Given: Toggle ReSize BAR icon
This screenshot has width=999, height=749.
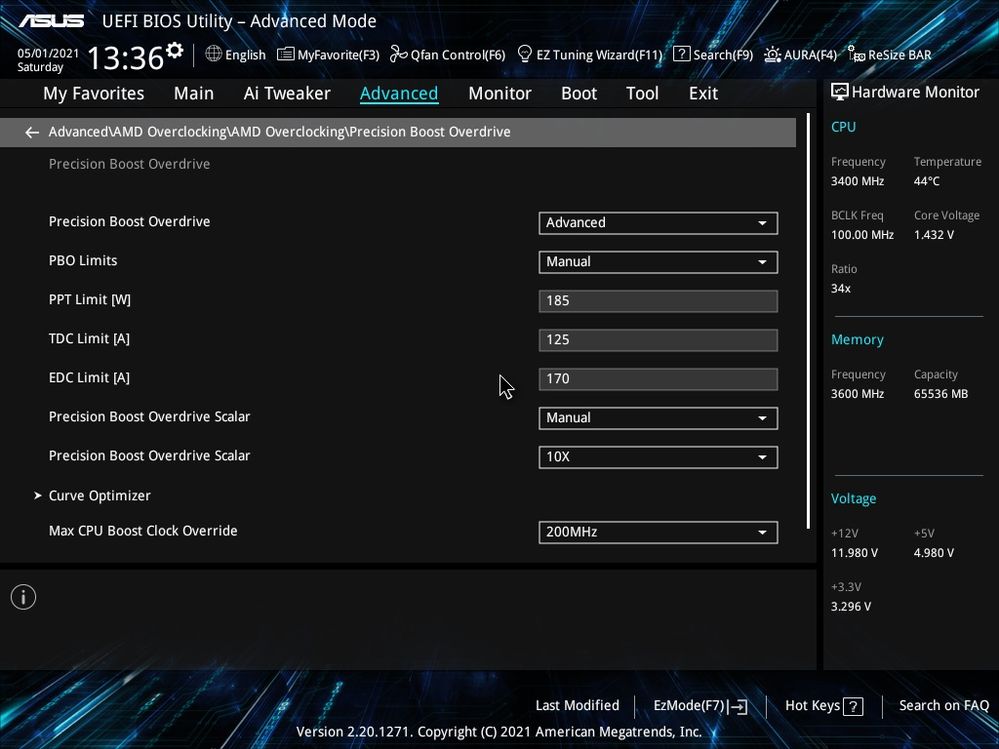Looking at the screenshot, I should tap(856, 54).
